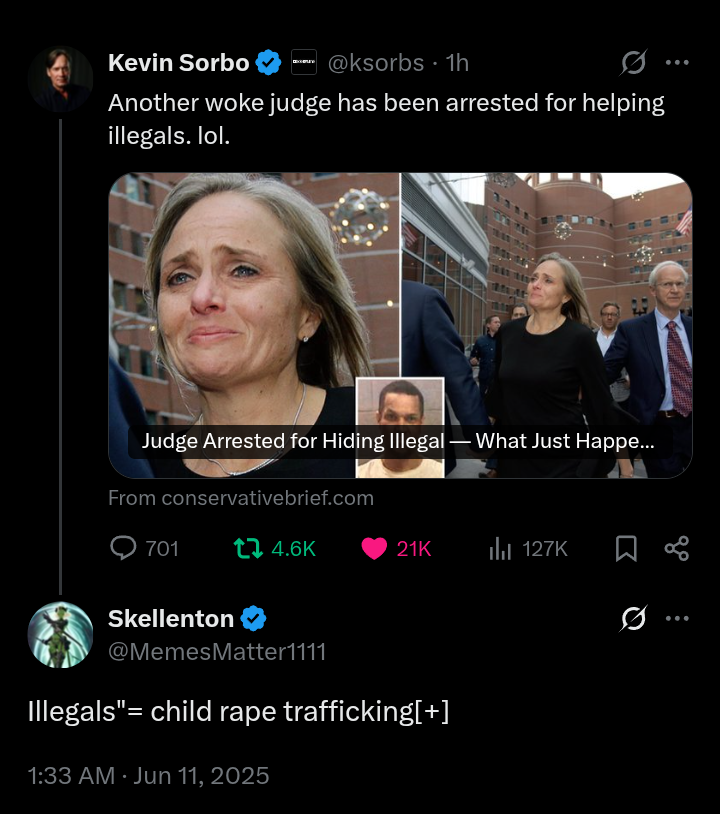The image size is (720, 814).
Task: Open the conservativebrief.com article card
Action: click(x=400, y=325)
